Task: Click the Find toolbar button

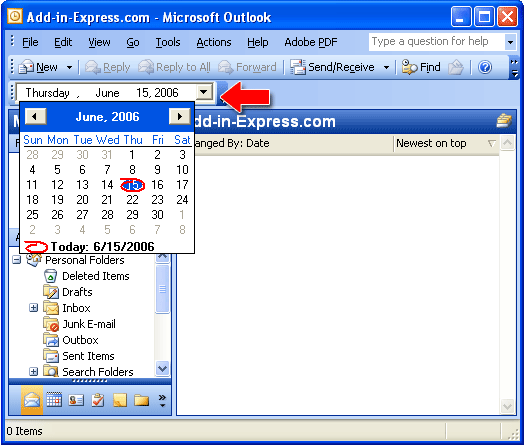Action: point(421,67)
